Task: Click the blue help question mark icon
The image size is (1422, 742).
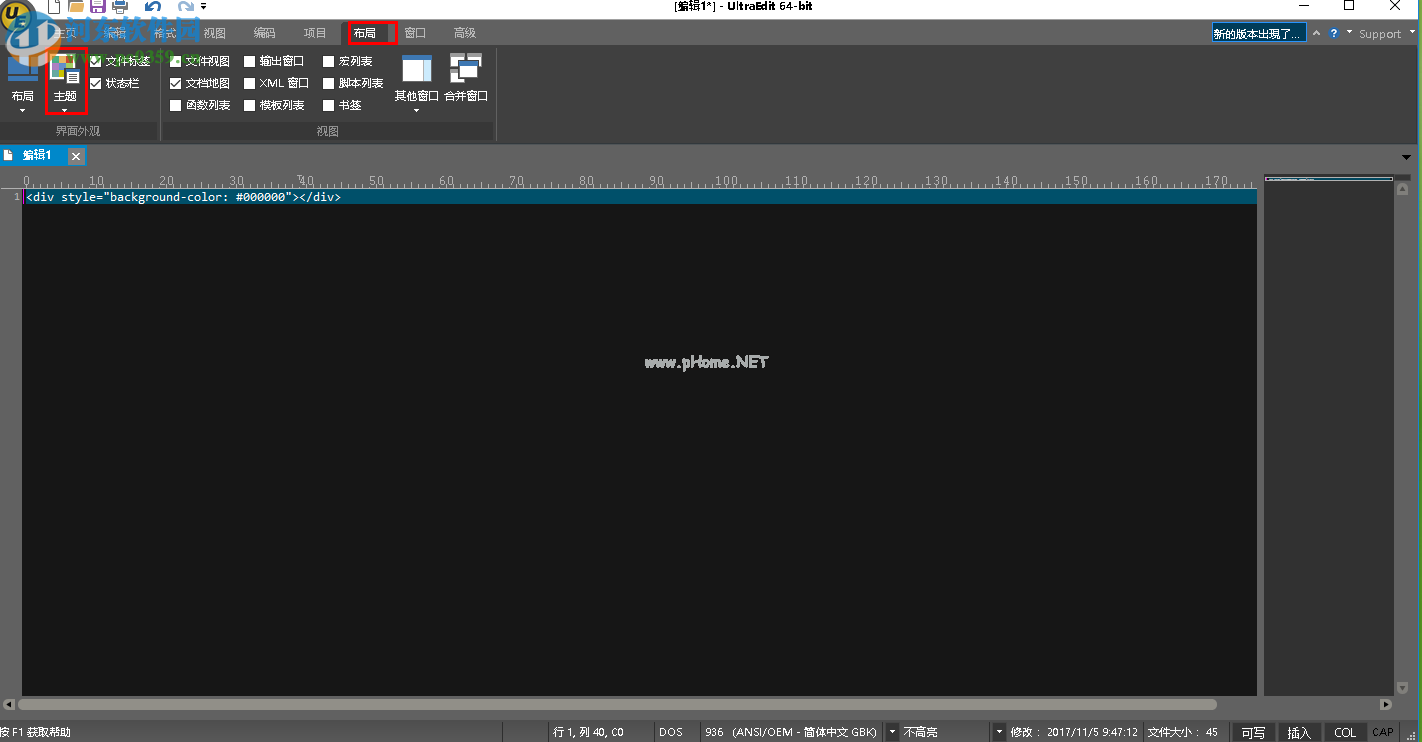Action: tap(1333, 33)
